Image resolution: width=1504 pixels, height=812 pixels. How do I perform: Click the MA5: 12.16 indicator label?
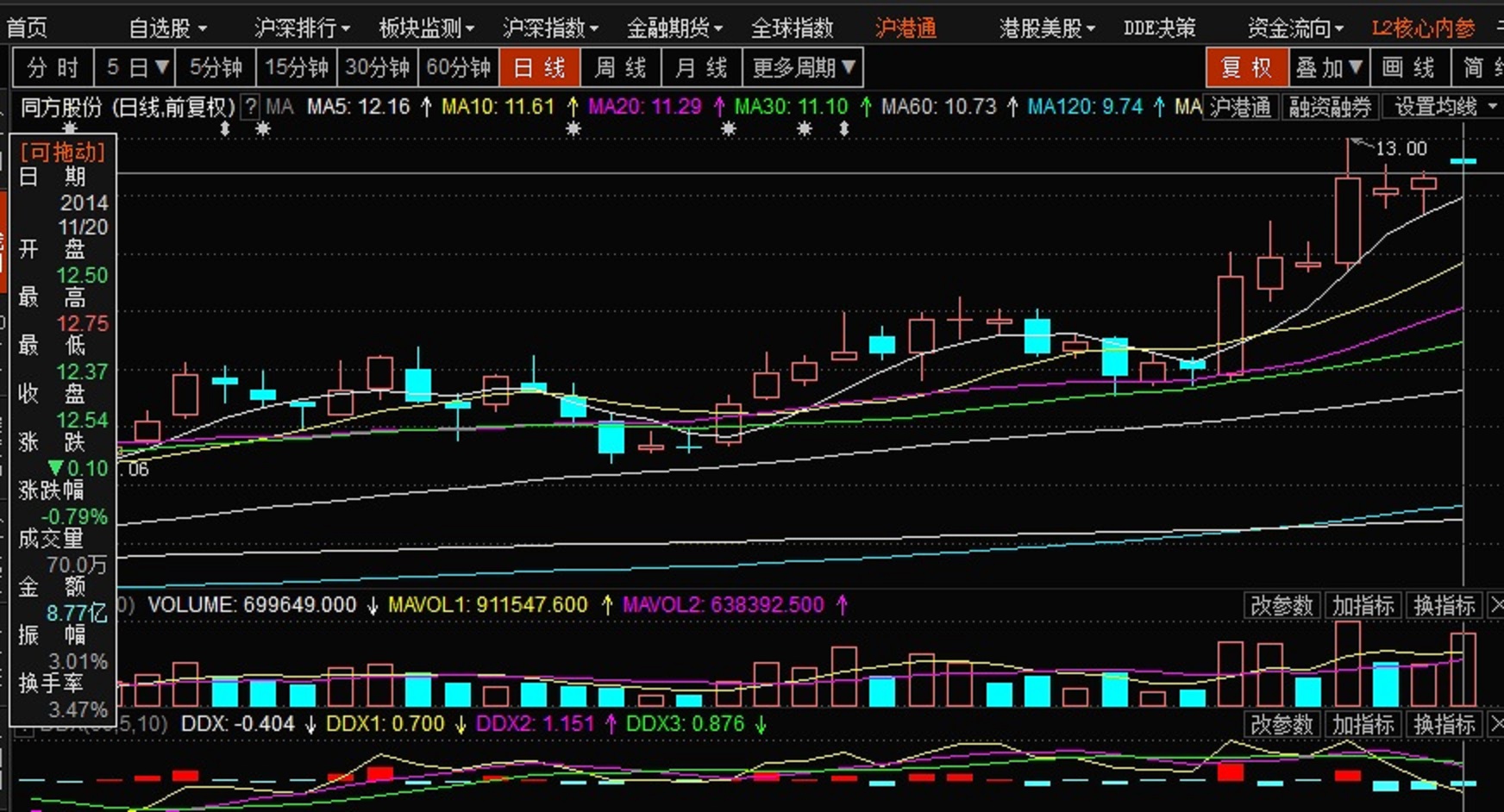(x=359, y=107)
